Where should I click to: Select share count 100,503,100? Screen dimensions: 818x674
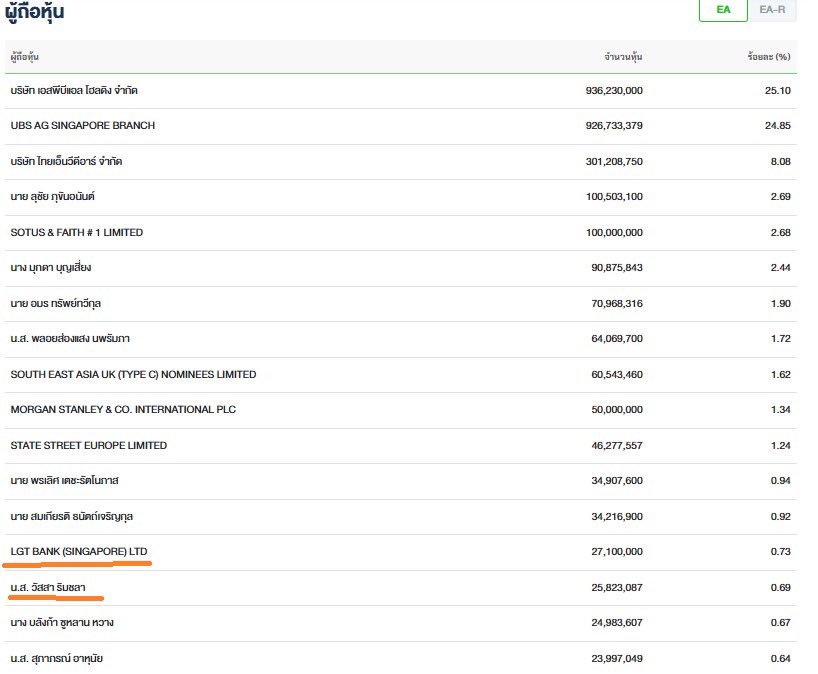pos(614,197)
